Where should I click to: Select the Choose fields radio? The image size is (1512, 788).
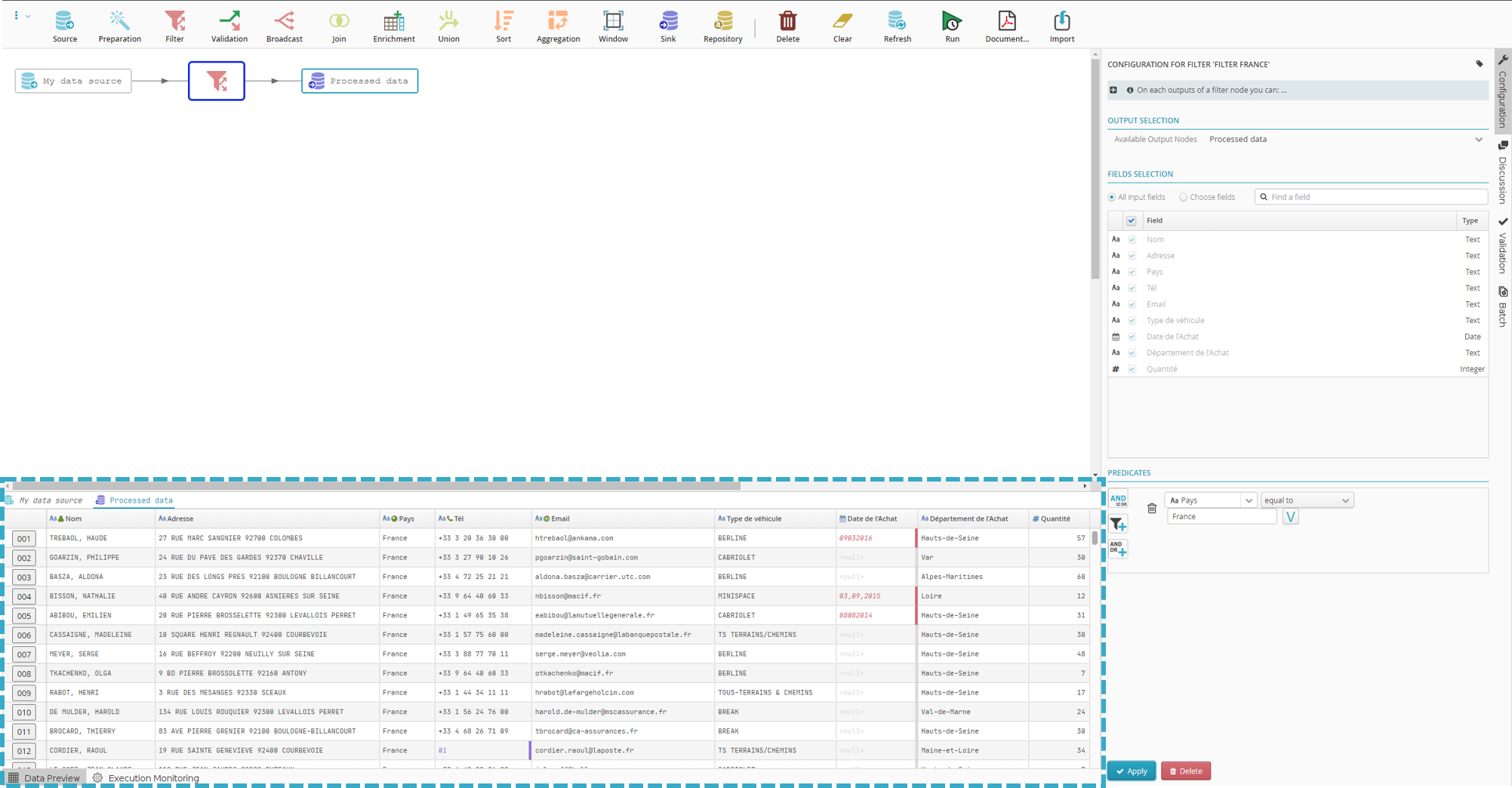click(1183, 198)
